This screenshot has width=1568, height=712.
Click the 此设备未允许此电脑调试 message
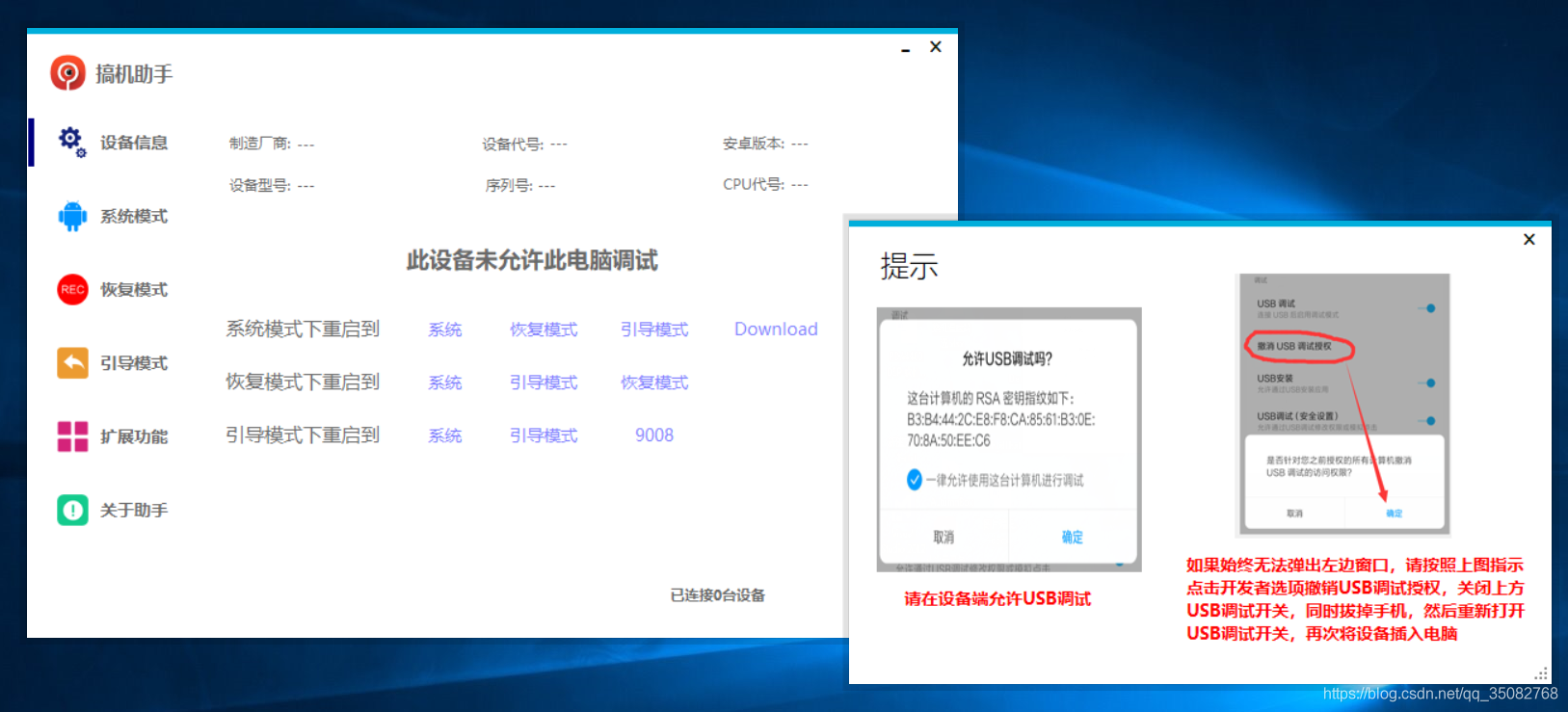[x=532, y=260]
